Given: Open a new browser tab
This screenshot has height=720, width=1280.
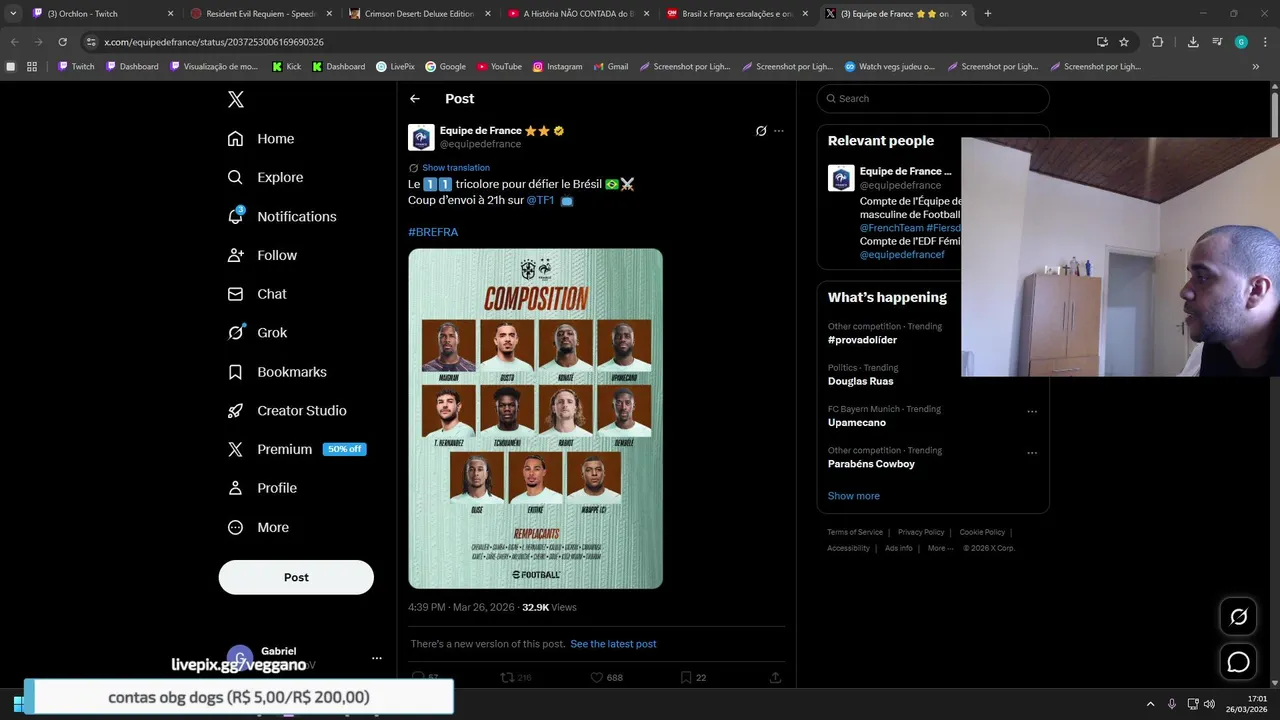Looking at the screenshot, I should coord(988,14).
